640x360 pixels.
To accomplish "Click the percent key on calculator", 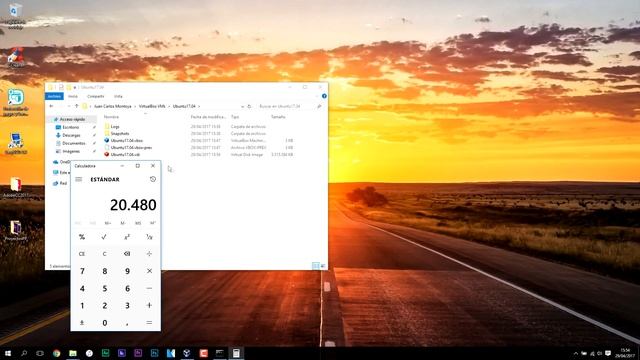I will point(82,237).
